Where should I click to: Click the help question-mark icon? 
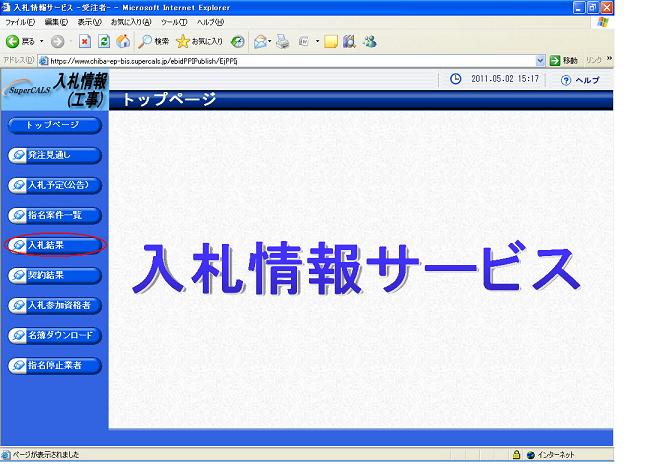(566, 80)
